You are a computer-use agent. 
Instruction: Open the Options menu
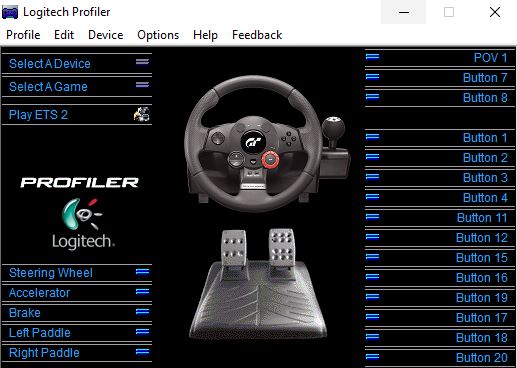(x=158, y=35)
